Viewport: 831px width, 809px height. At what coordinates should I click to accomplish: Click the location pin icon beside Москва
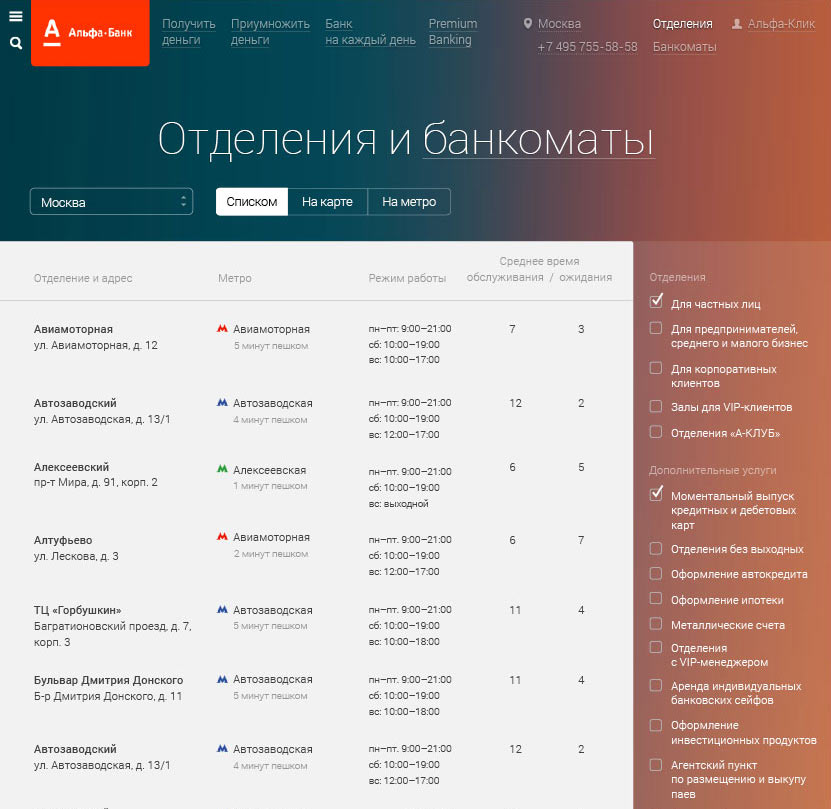[x=527, y=23]
